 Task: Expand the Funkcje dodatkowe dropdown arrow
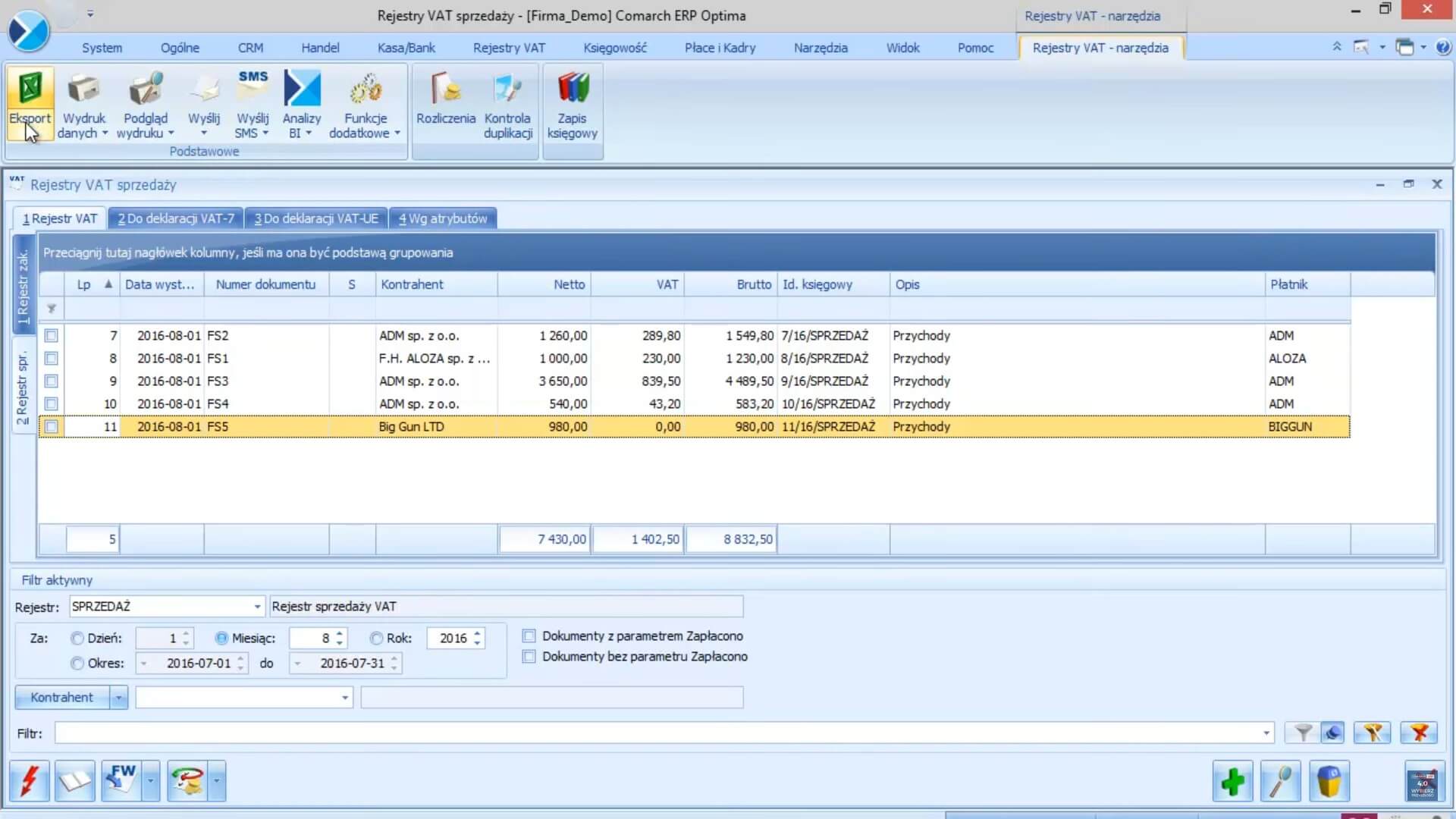click(x=397, y=133)
